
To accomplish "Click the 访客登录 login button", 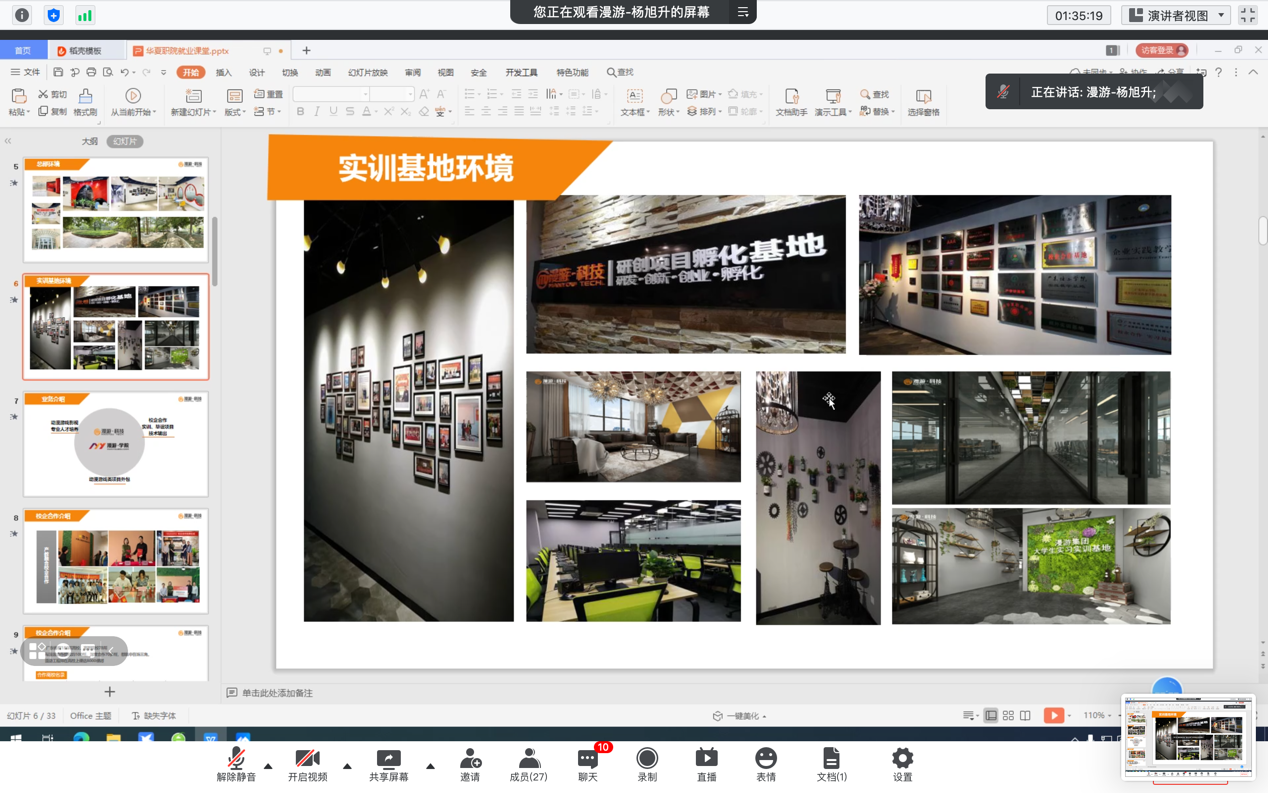I will pos(1161,50).
